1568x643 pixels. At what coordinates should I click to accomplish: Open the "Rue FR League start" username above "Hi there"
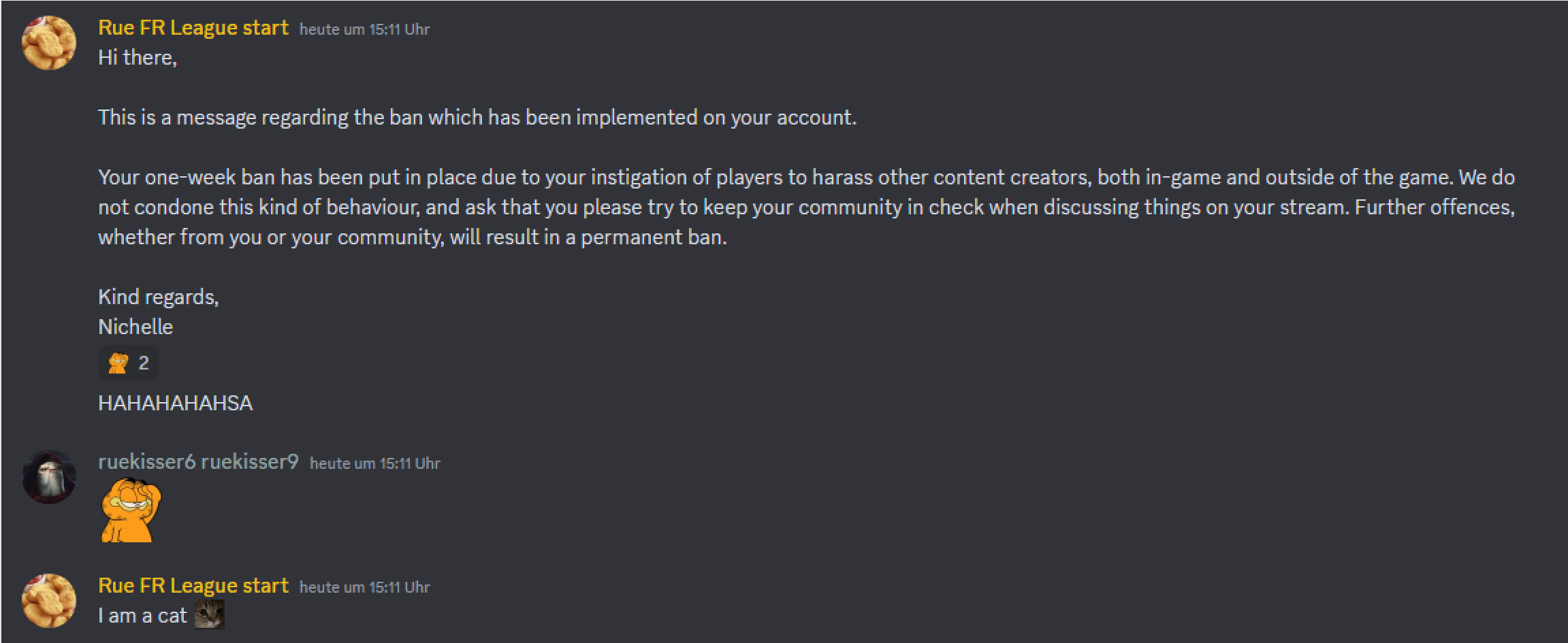click(x=193, y=28)
